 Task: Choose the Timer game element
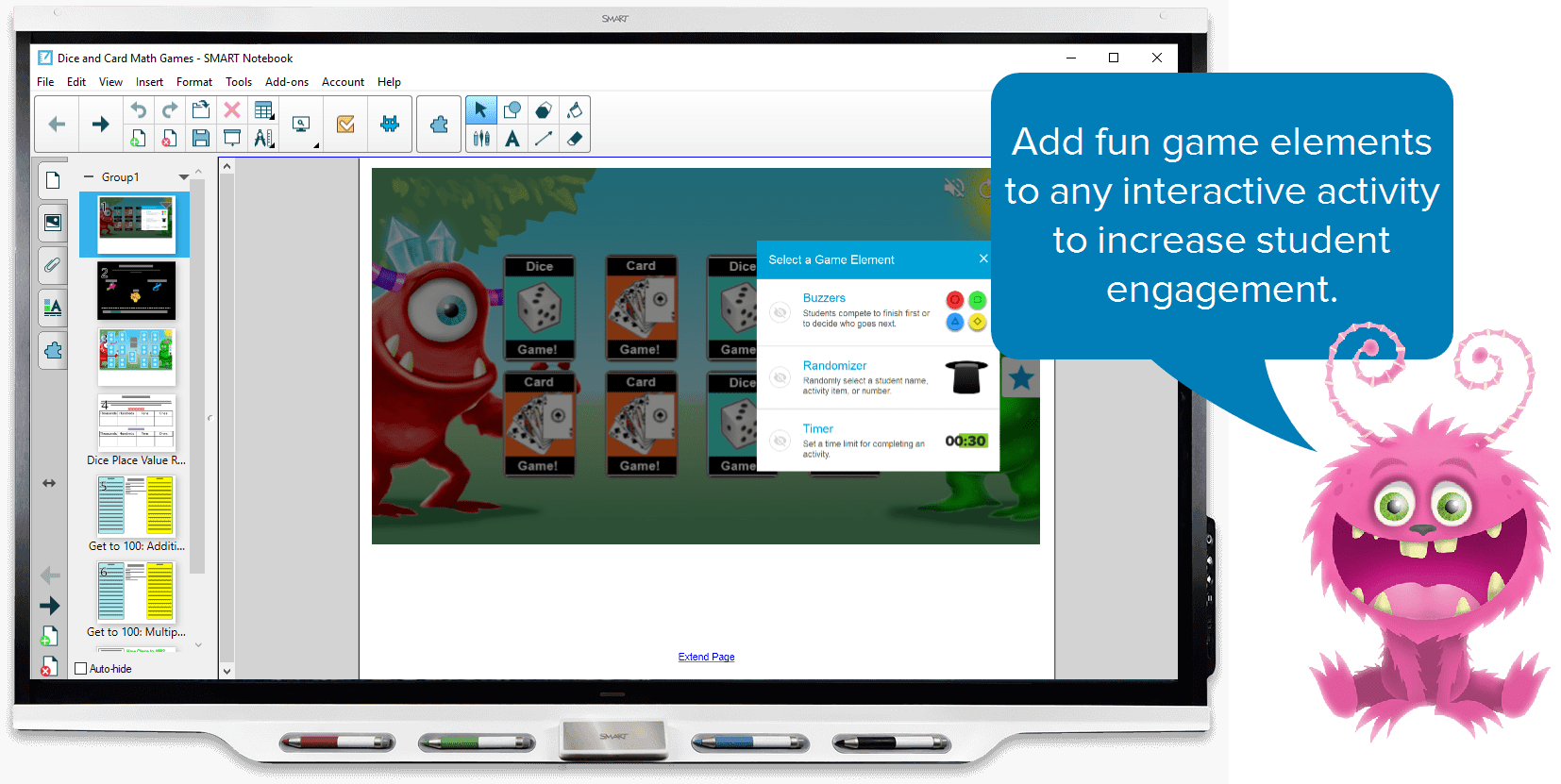878,441
